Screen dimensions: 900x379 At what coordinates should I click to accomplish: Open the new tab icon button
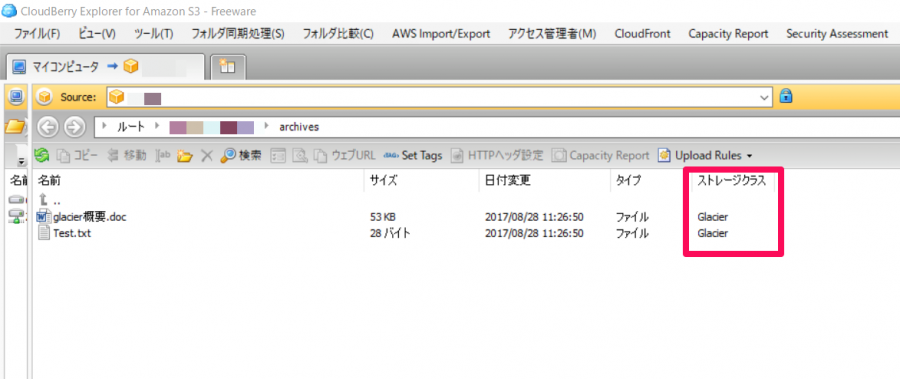228,67
